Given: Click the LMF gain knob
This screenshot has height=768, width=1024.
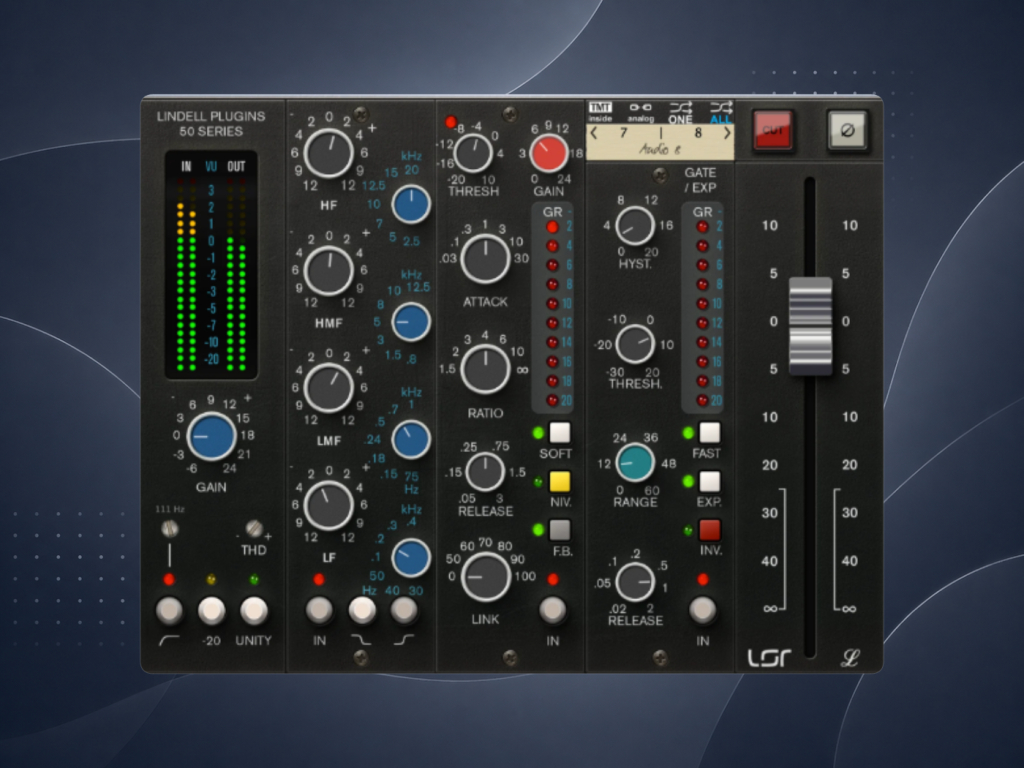Looking at the screenshot, I should pos(328,388).
